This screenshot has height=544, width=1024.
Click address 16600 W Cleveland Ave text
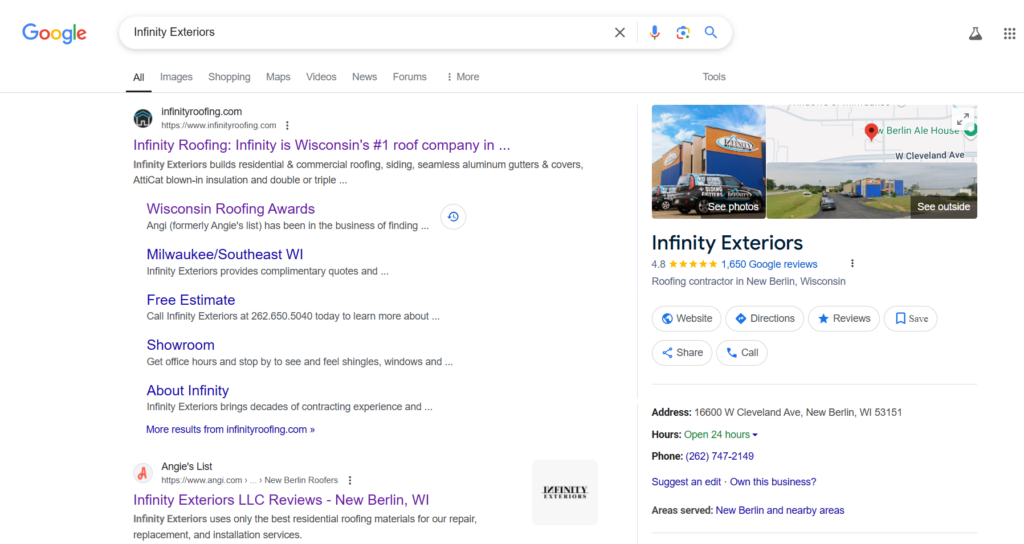pos(798,413)
